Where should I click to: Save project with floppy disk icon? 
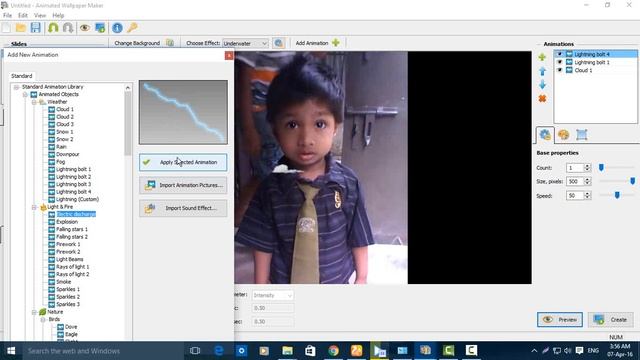pos(36,28)
